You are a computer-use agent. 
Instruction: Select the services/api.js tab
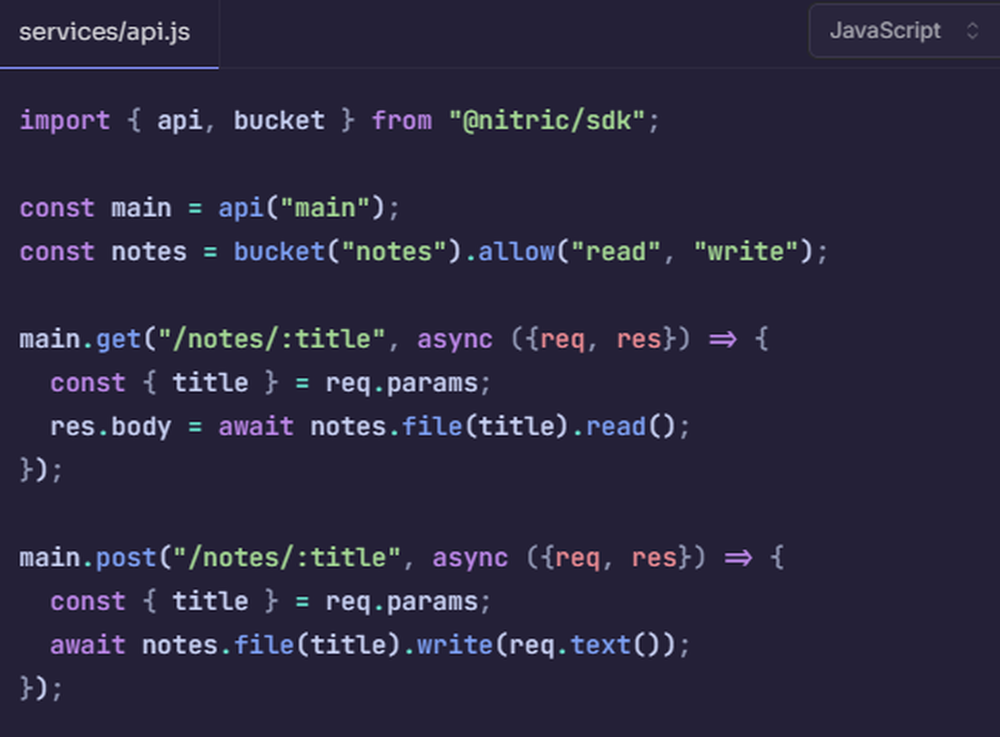105,31
